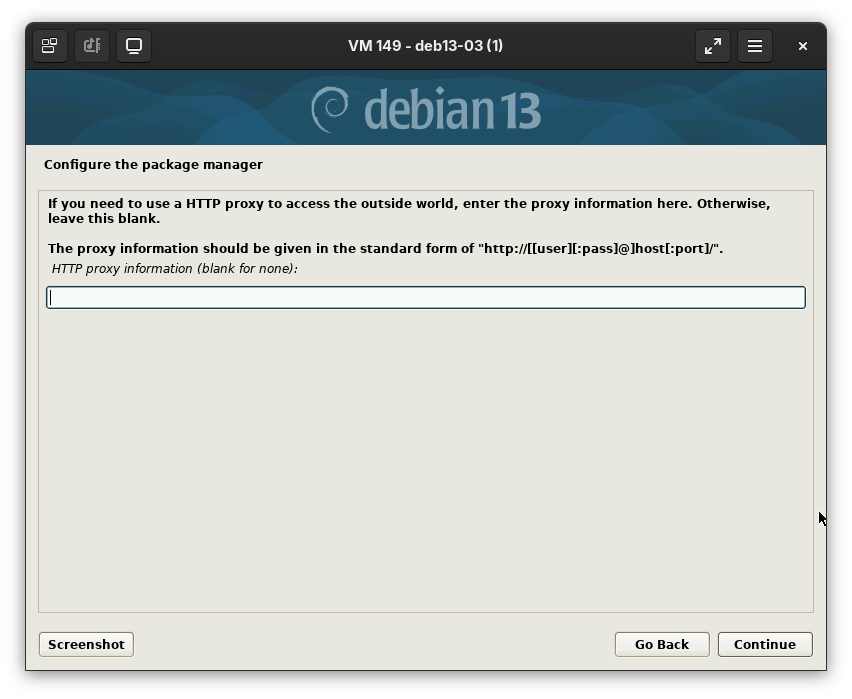Close the VM 149 viewer window
This screenshot has height=699, width=852.
point(802,46)
